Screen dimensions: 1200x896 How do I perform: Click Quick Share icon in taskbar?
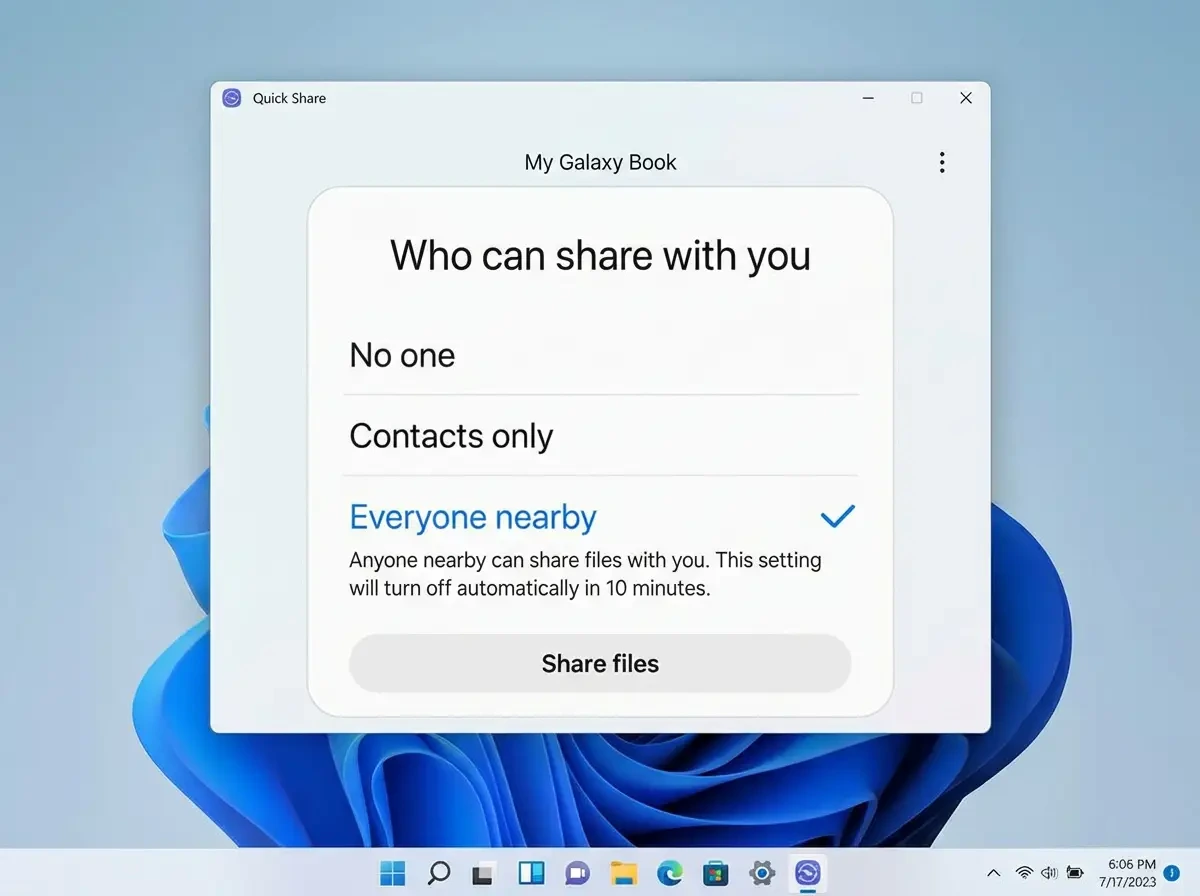tap(808, 873)
